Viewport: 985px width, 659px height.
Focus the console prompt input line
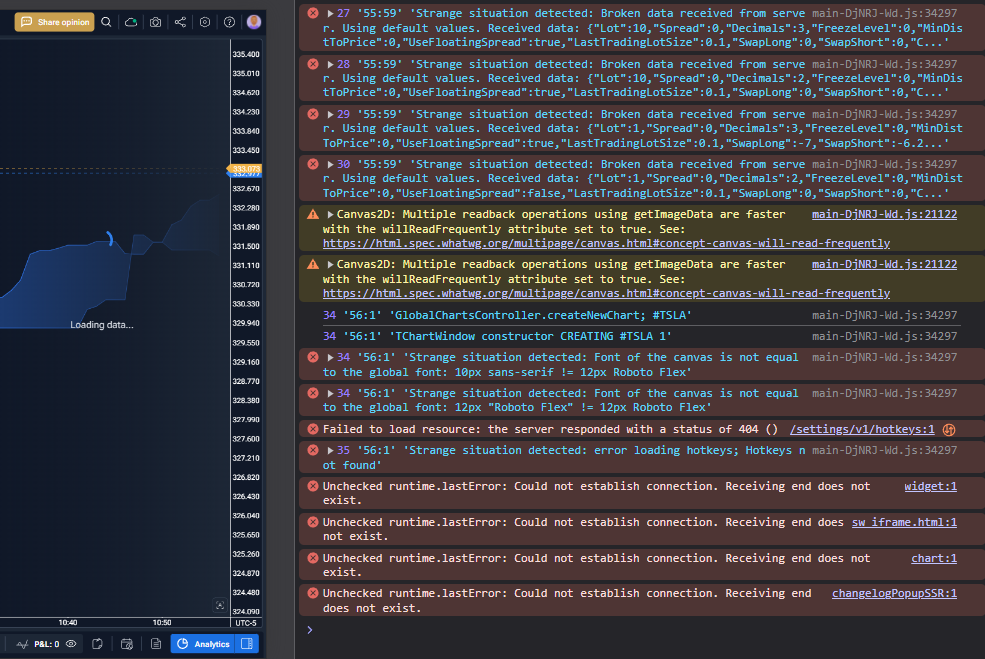pyautogui.click(x=641, y=630)
